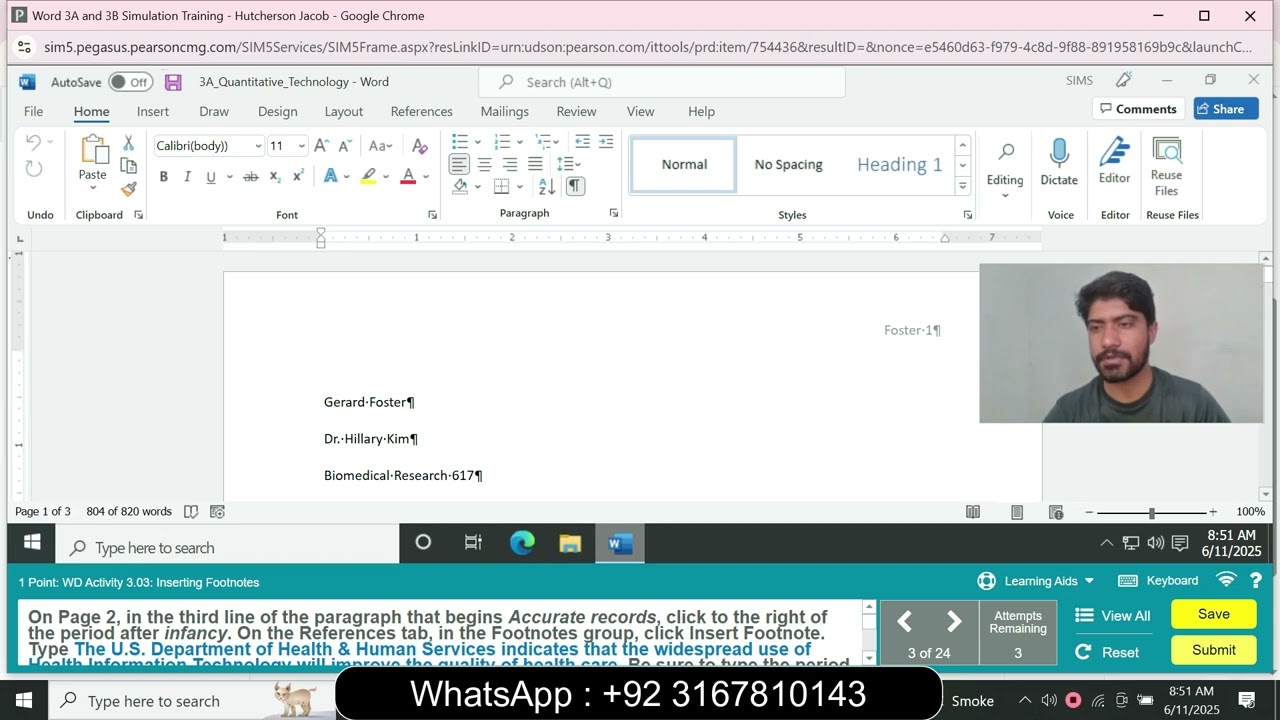Image resolution: width=1280 pixels, height=720 pixels.
Task: Open the Insert tab
Action: [153, 111]
